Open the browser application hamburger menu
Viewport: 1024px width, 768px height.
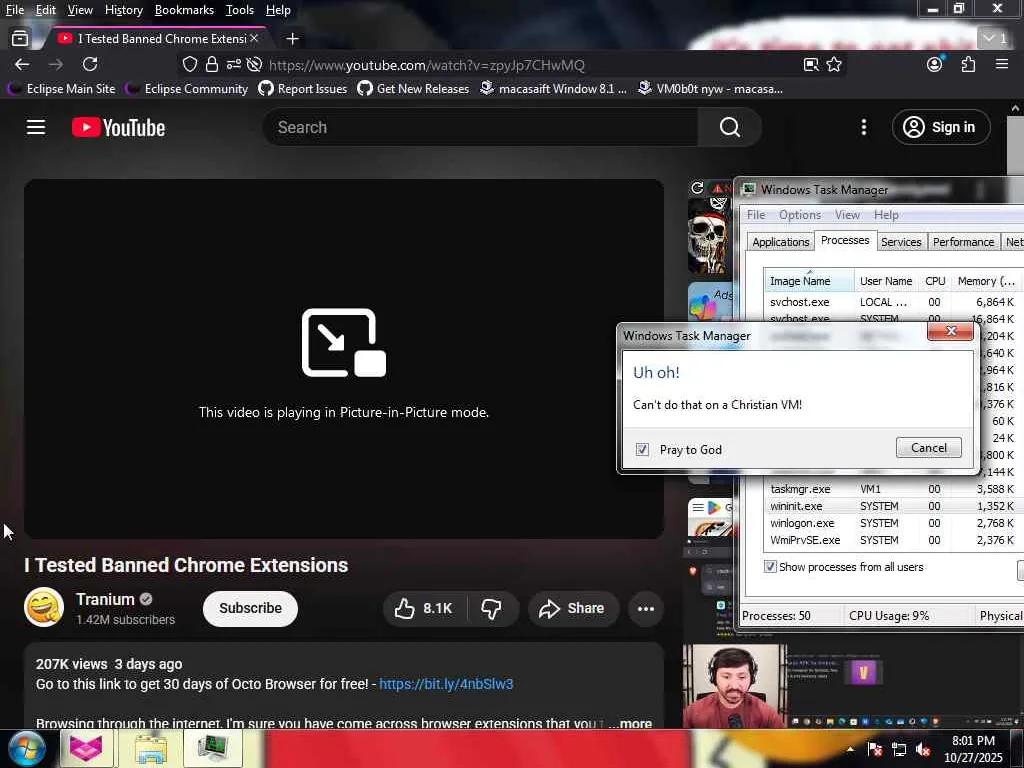click(1002, 64)
